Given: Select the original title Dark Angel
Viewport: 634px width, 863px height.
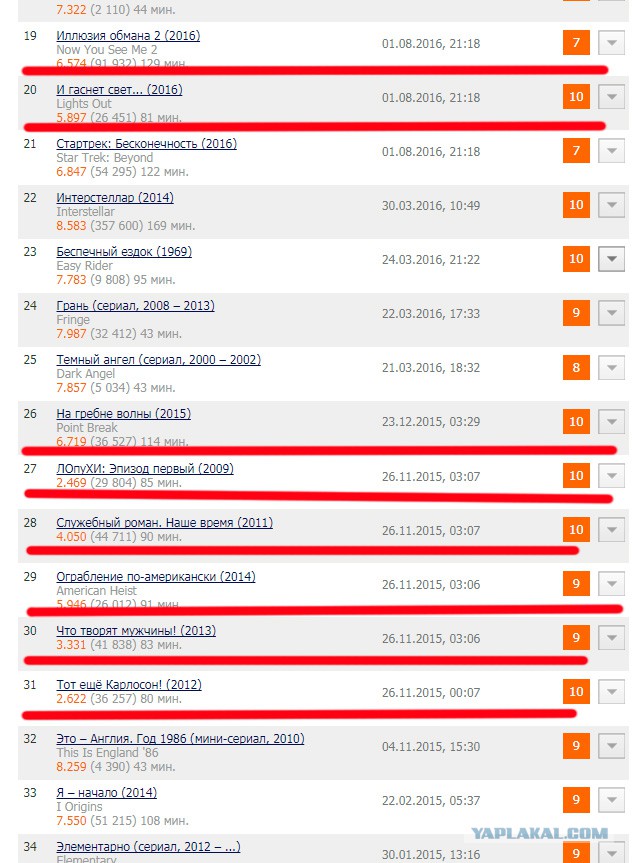Looking at the screenshot, I should click(85, 373).
